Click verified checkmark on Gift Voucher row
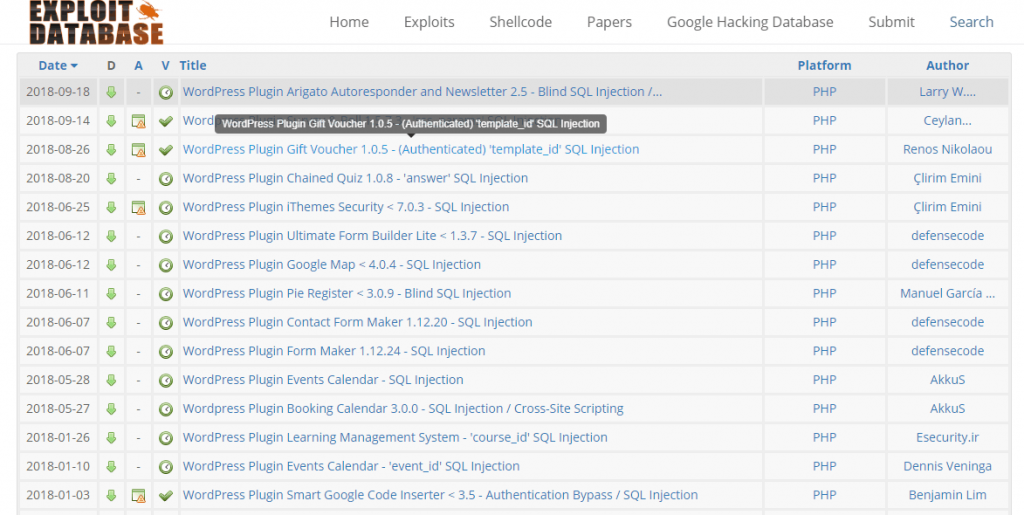This screenshot has width=1024, height=515. click(x=166, y=149)
